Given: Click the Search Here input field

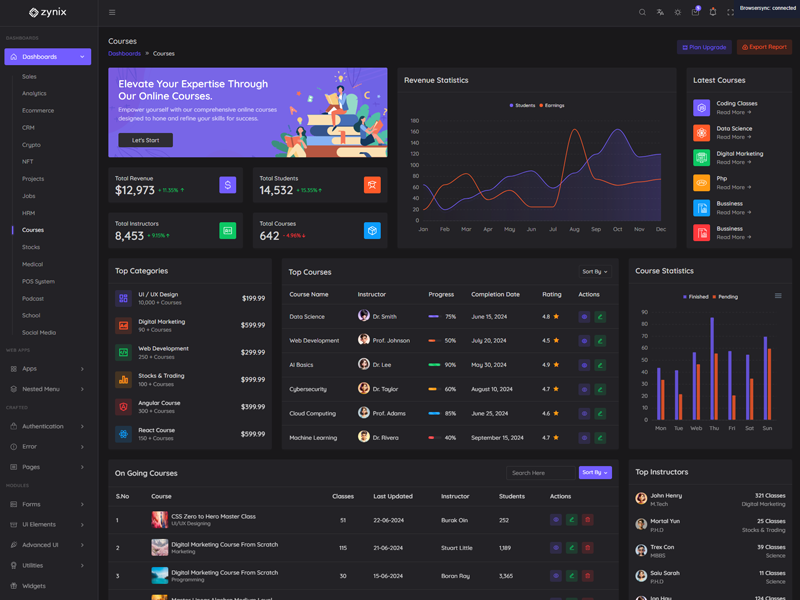Looking at the screenshot, I should point(540,473).
